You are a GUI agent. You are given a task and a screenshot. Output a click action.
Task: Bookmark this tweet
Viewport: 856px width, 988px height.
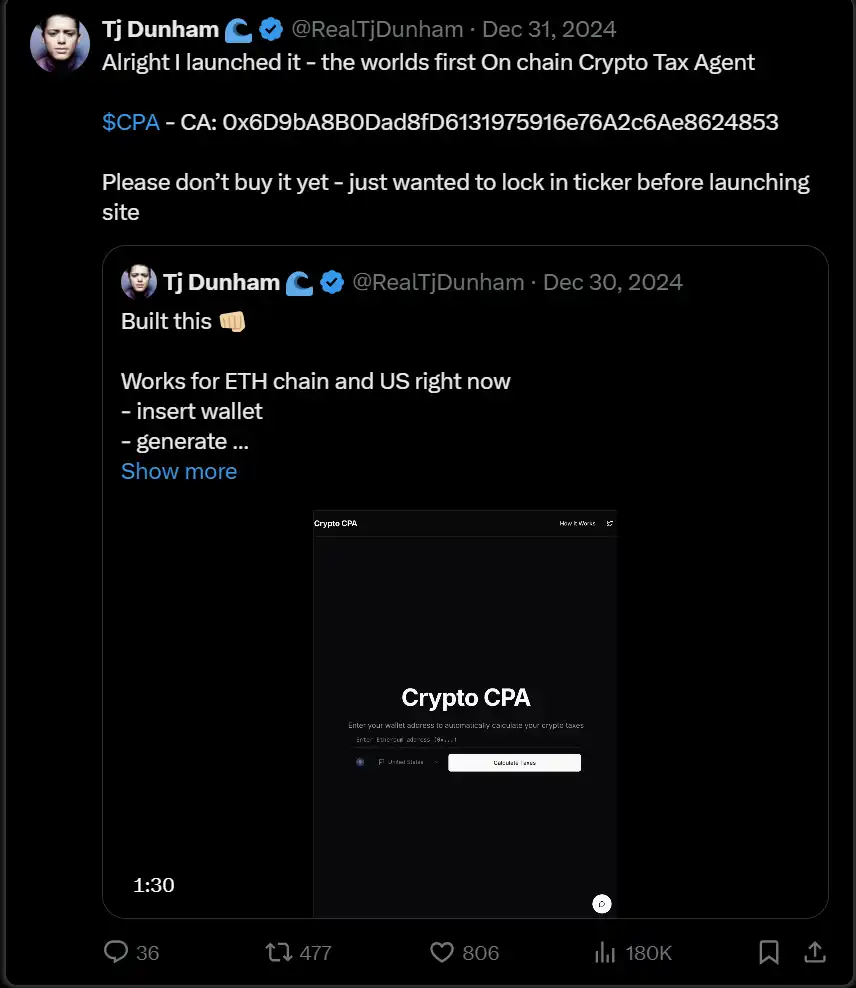[768, 952]
